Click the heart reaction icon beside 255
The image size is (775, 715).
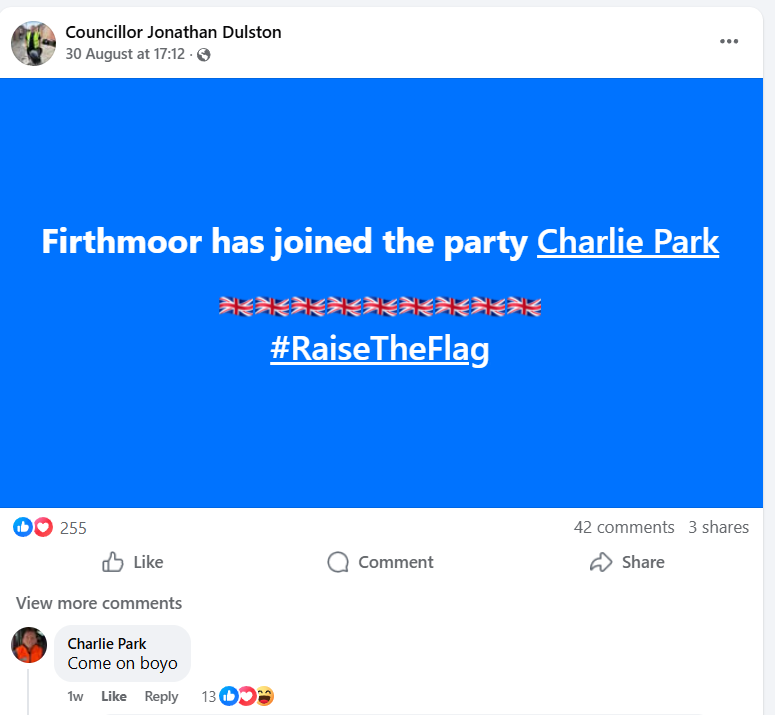tap(43, 527)
